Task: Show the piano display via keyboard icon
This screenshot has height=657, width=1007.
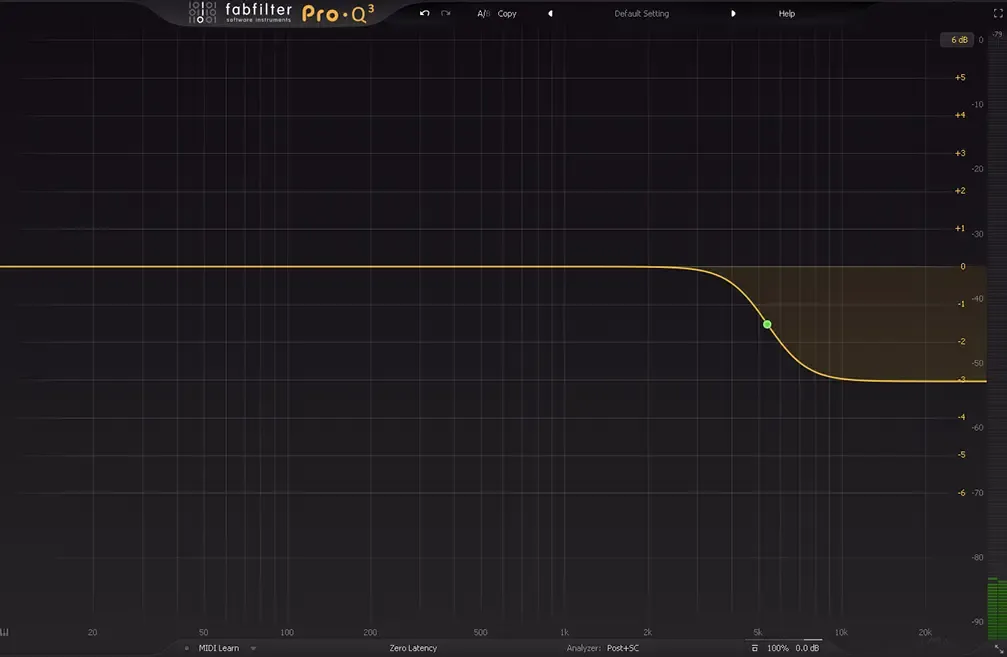Action: pos(4,633)
